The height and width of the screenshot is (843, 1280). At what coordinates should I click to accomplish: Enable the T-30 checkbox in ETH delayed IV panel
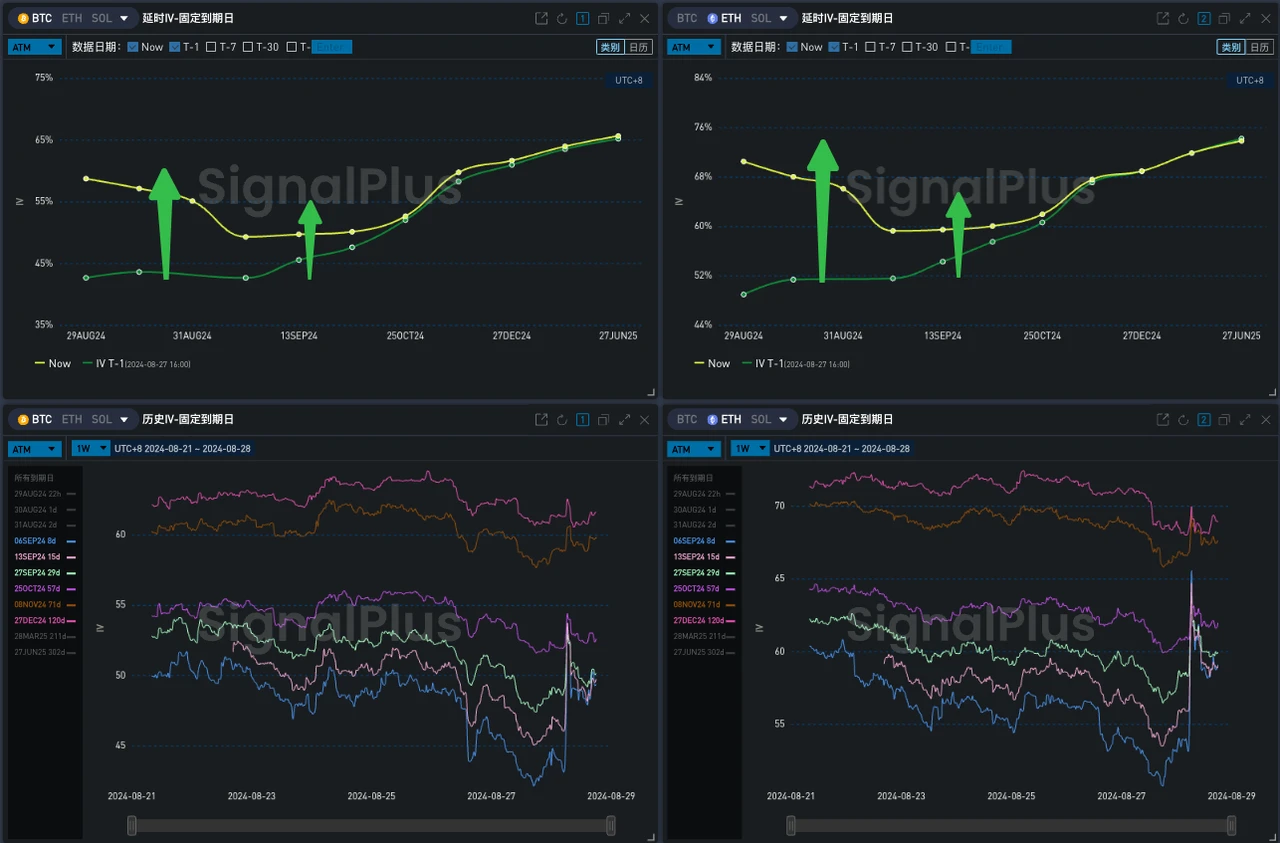[908, 47]
